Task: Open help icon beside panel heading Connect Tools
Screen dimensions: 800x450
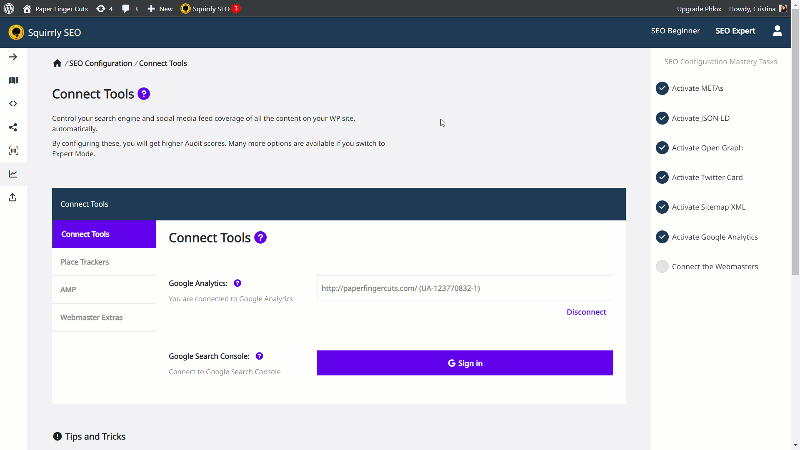Action: click(x=260, y=238)
